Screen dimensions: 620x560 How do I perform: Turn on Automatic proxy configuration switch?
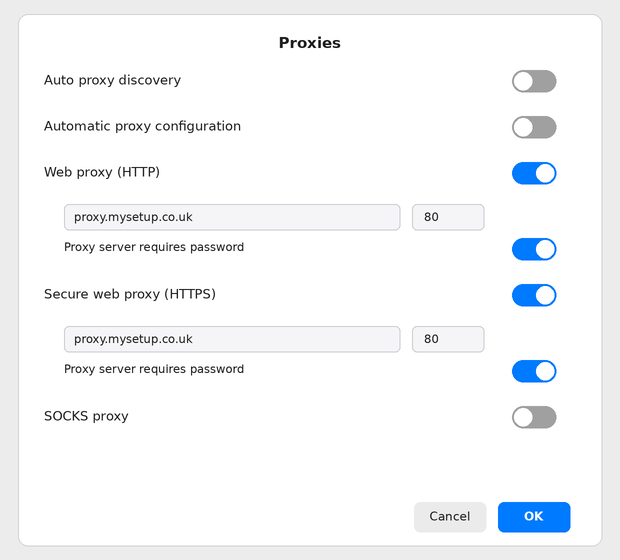click(x=534, y=127)
